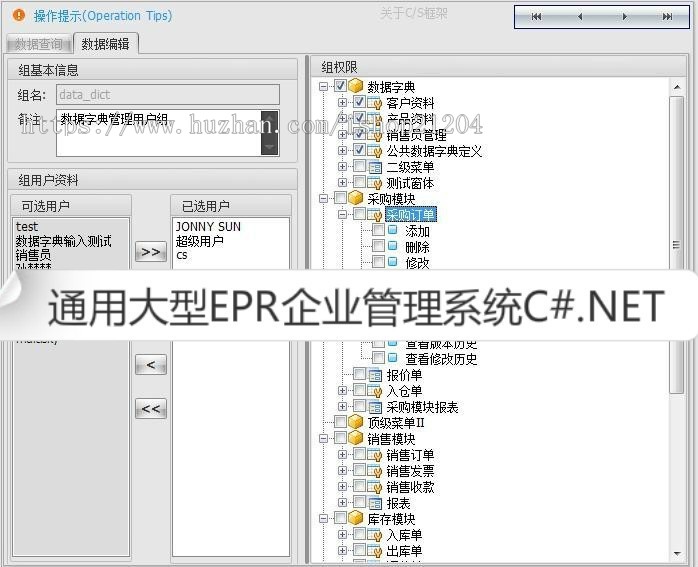The image size is (698, 567).
Task: Click the 库存模块 cube icon
Action: click(x=356, y=518)
